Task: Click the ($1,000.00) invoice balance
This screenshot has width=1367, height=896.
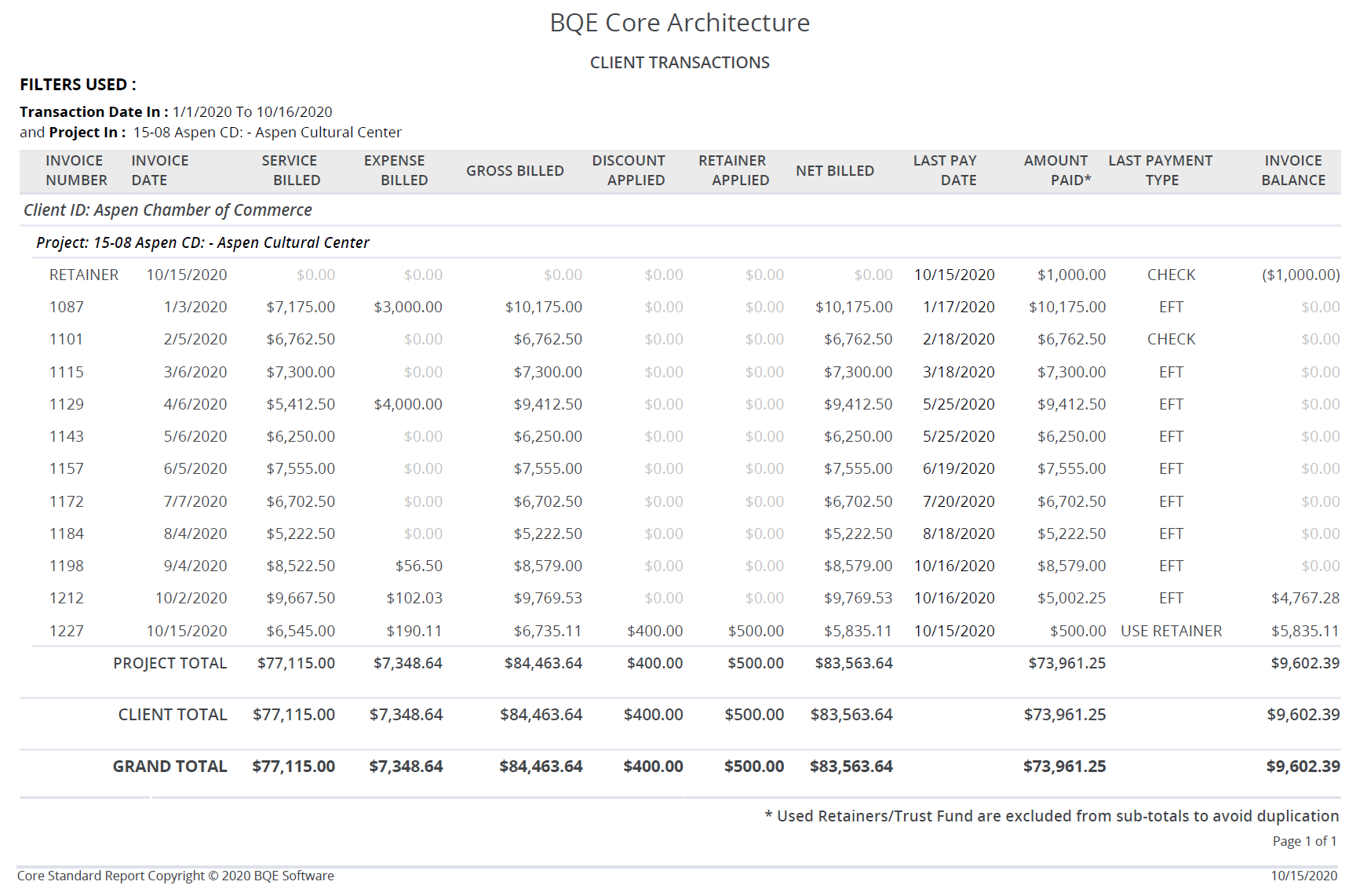Action: click(1300, 275)
